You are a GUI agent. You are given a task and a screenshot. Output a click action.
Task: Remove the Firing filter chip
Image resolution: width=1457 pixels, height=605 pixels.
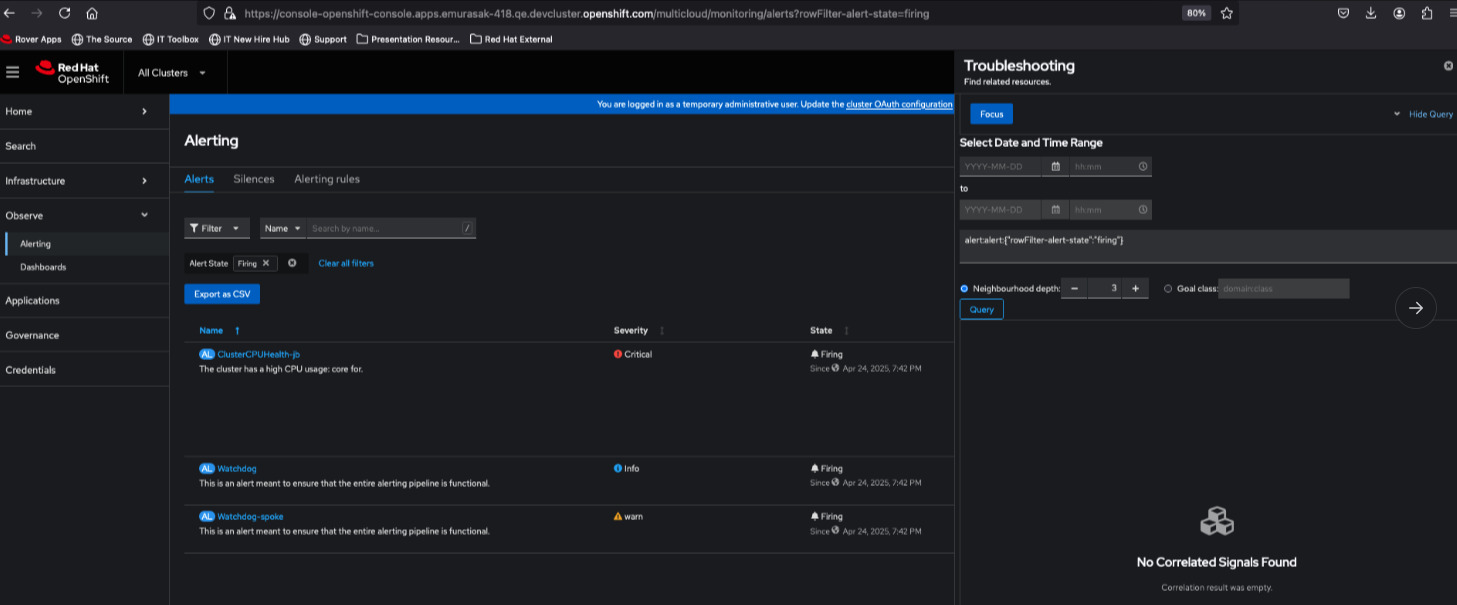coord(266,263)
